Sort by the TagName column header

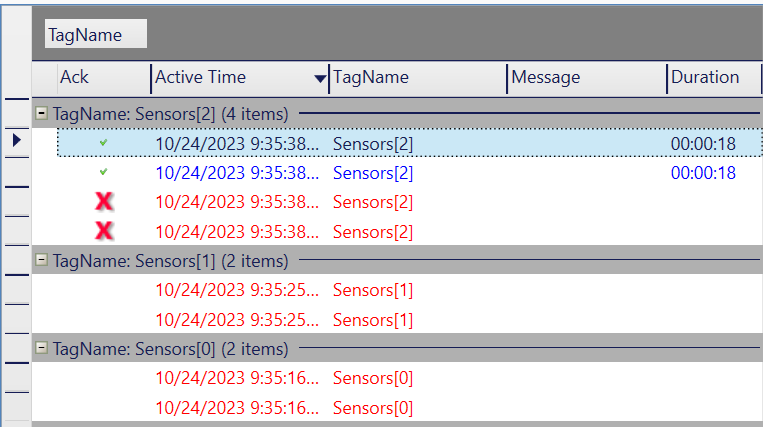coord(418,78)
